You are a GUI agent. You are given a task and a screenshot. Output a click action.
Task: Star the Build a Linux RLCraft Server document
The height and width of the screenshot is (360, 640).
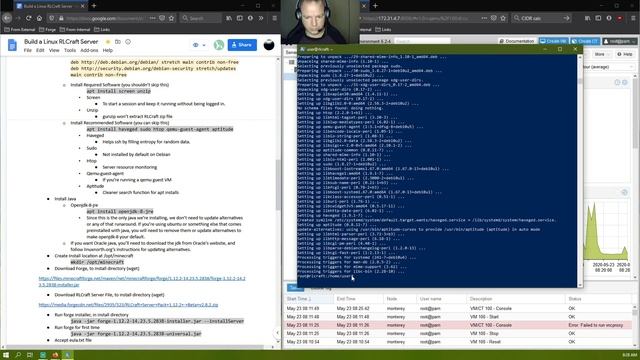[108, 42]
